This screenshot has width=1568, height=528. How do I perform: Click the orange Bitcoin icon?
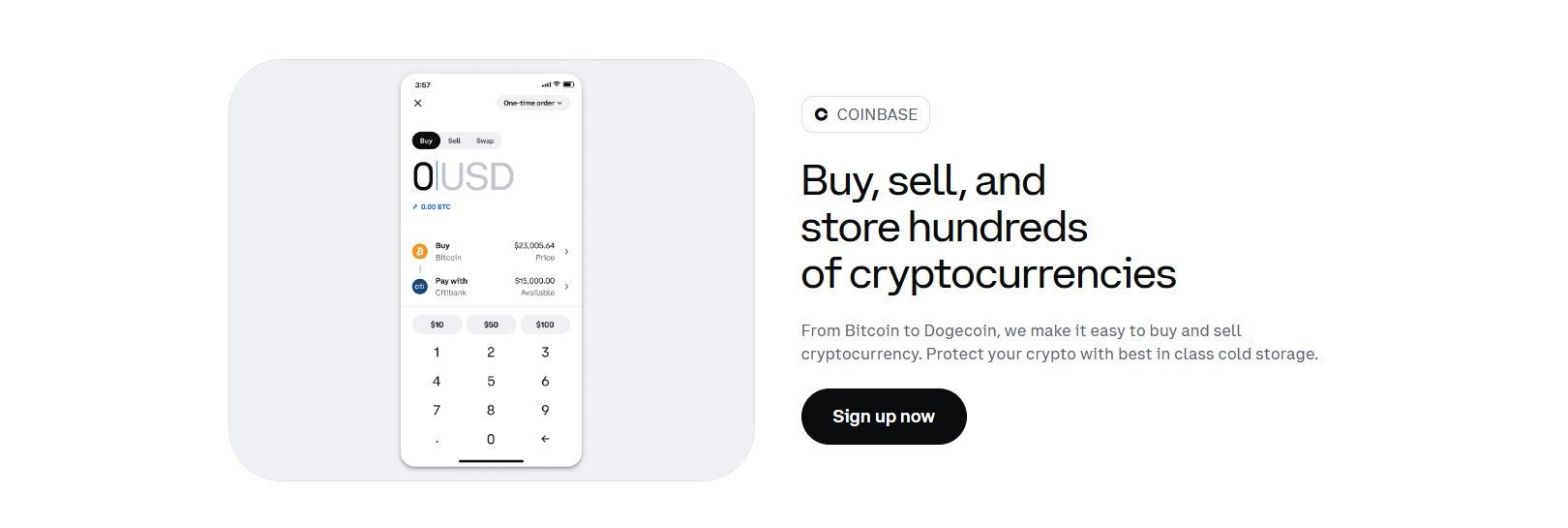420,252
